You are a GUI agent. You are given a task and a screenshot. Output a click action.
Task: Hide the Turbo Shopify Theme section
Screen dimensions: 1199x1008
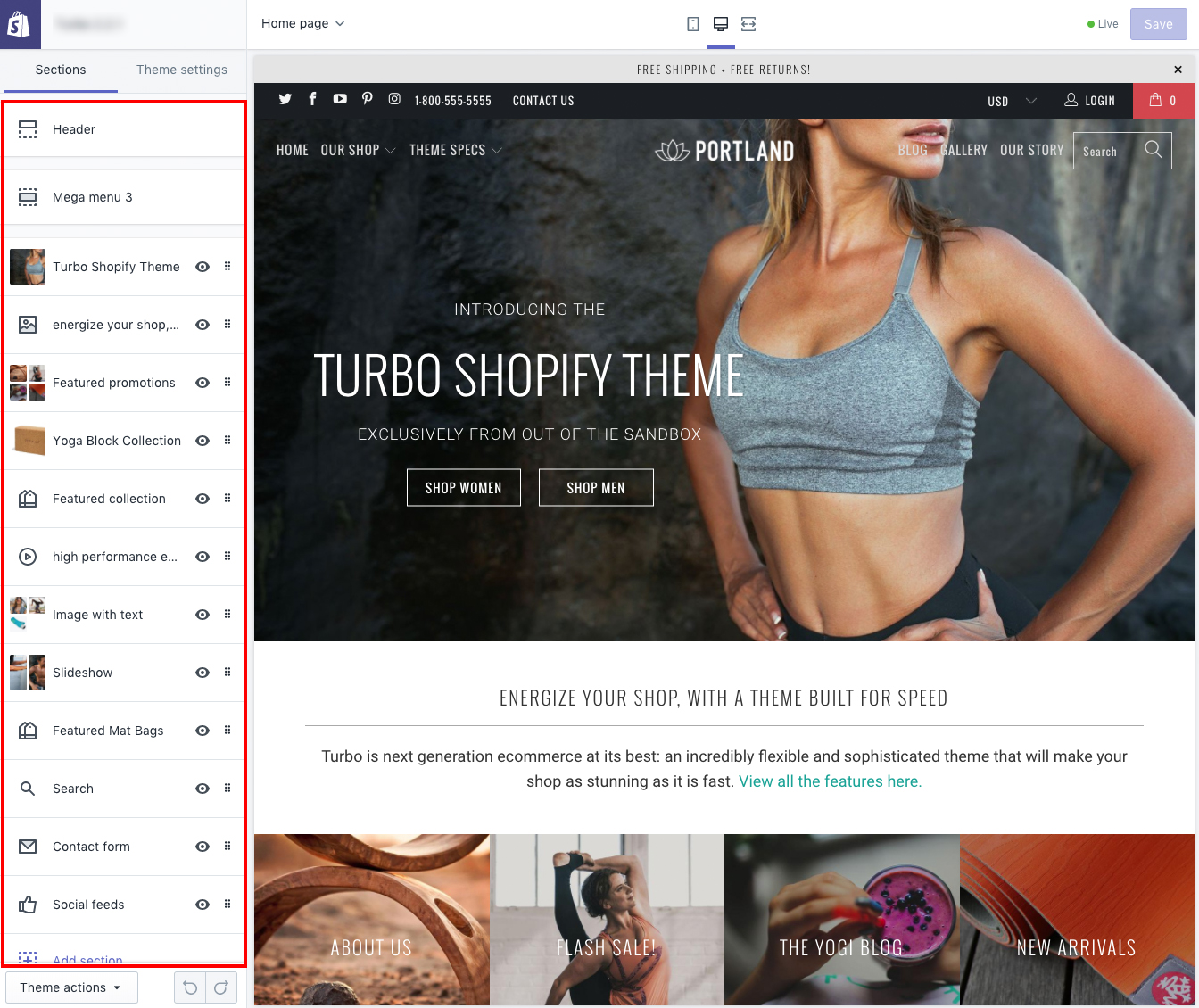(x=203, y=267)
